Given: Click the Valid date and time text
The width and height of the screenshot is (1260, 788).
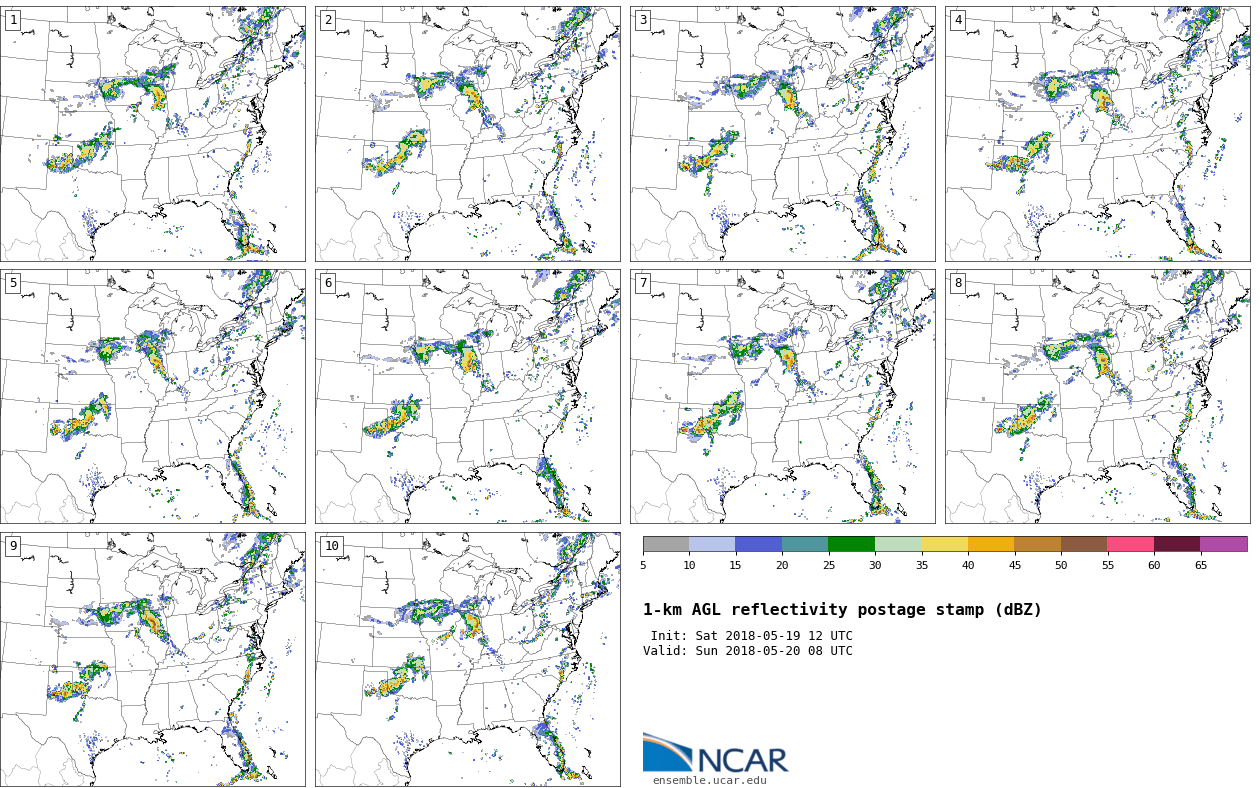Looking at the screenshot, I should click(748, 651).
